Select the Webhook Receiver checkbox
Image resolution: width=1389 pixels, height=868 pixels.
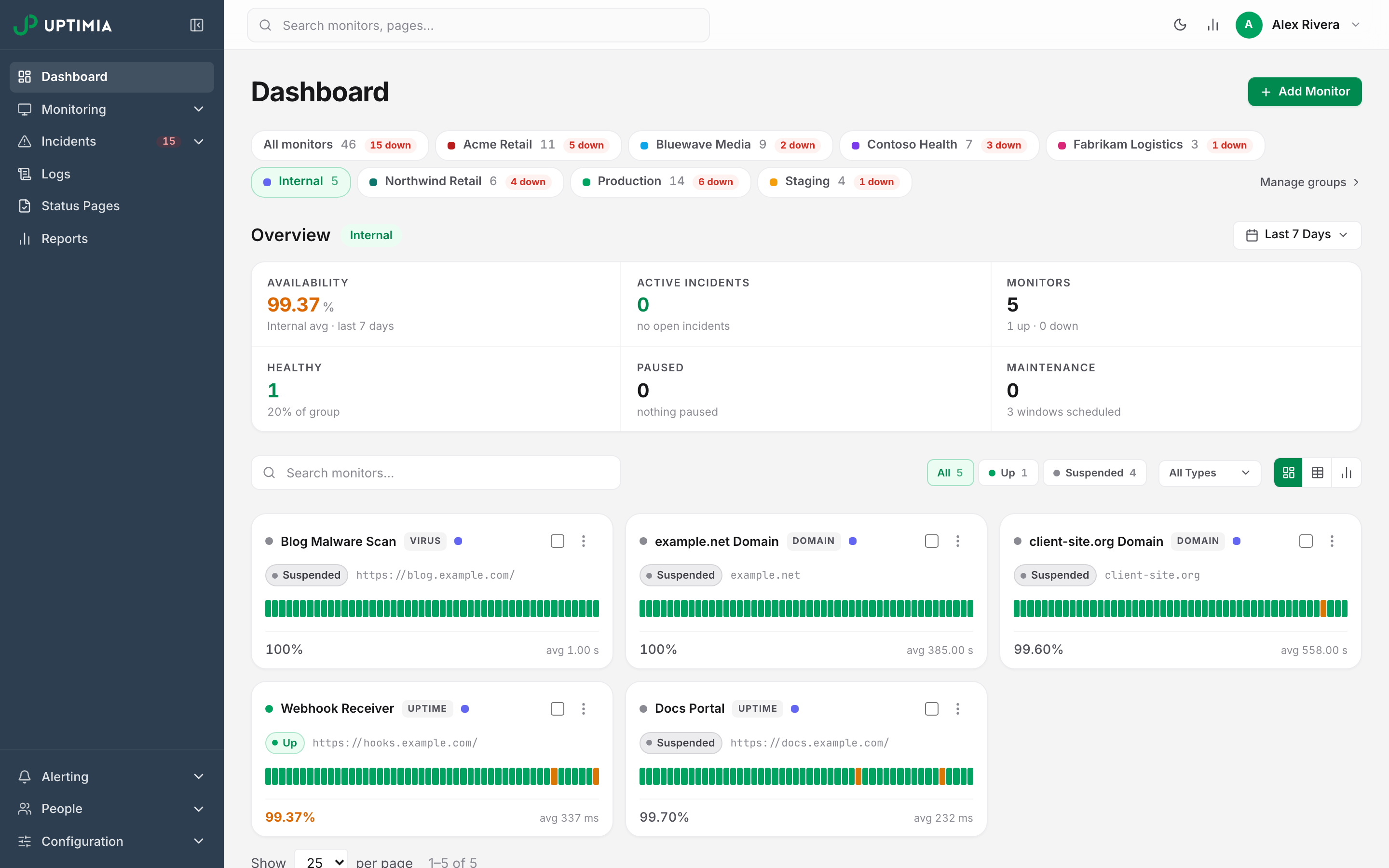coord(558,708)
